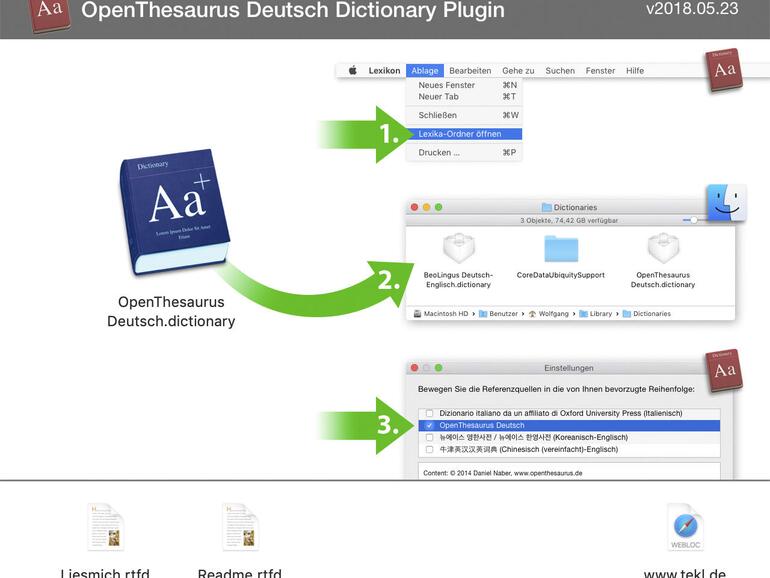
Task: Choose Neues Fenster from Ablage menu
Action: [464, 85]
